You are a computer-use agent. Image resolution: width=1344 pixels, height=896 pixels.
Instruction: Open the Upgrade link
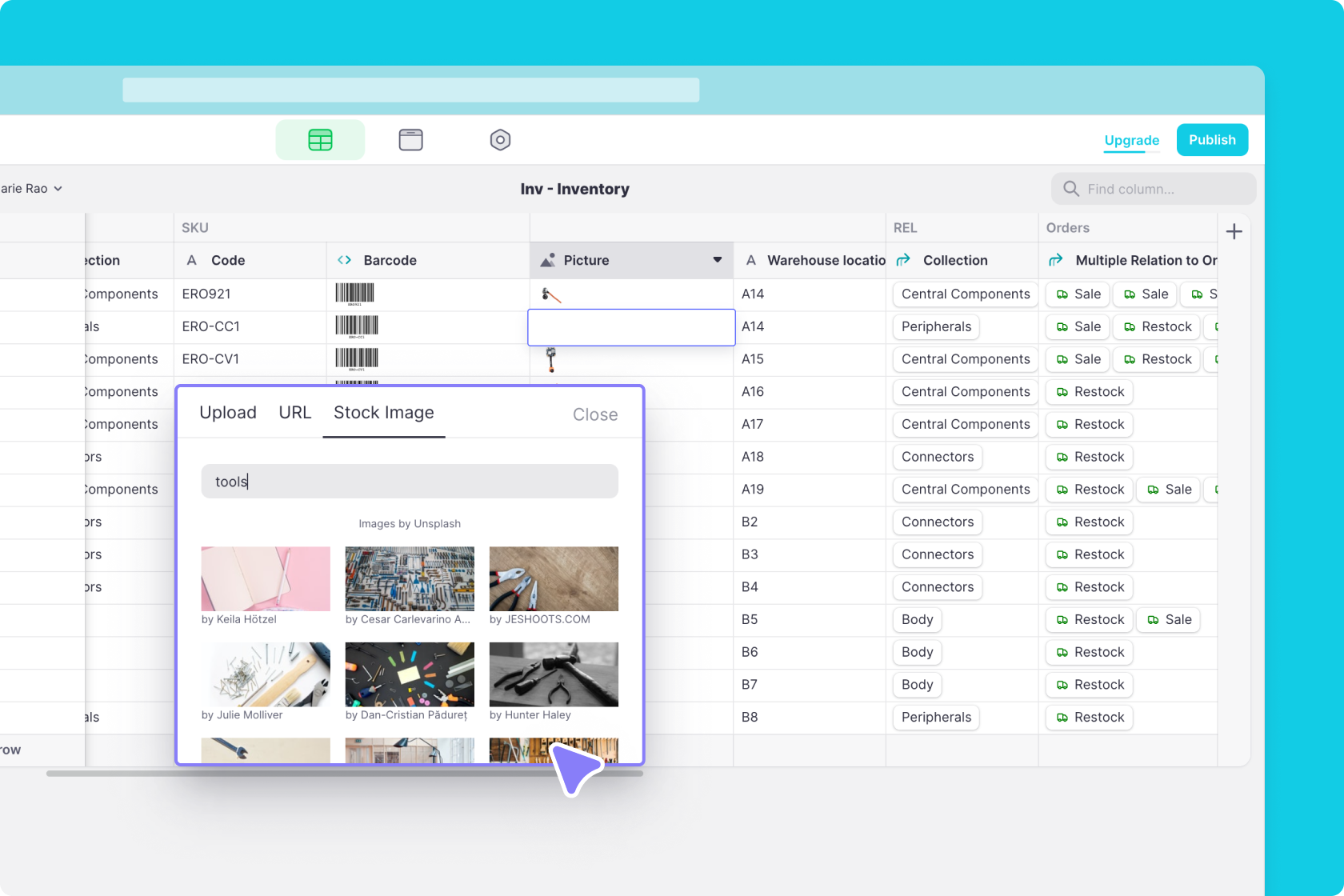click(x=1131, y=141)
